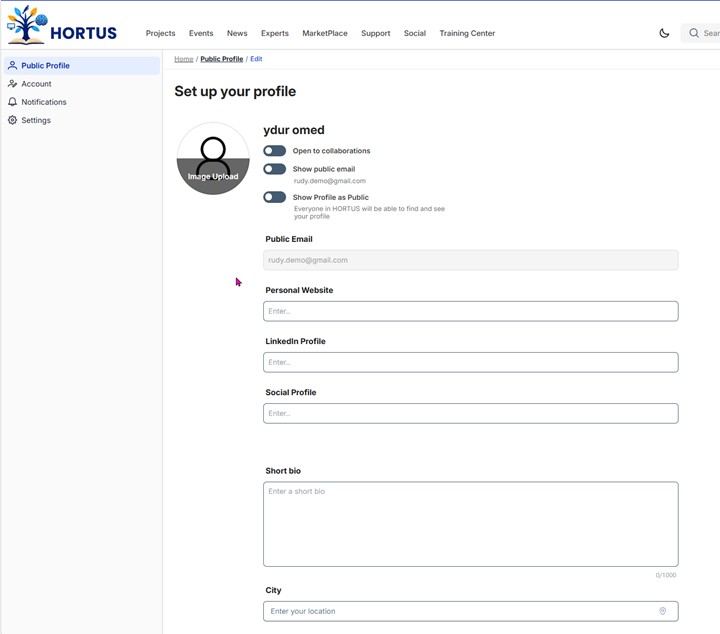Click the Social Profile label
The height and width of the screenshot is (634, 720).
click(x=291, y=392)
